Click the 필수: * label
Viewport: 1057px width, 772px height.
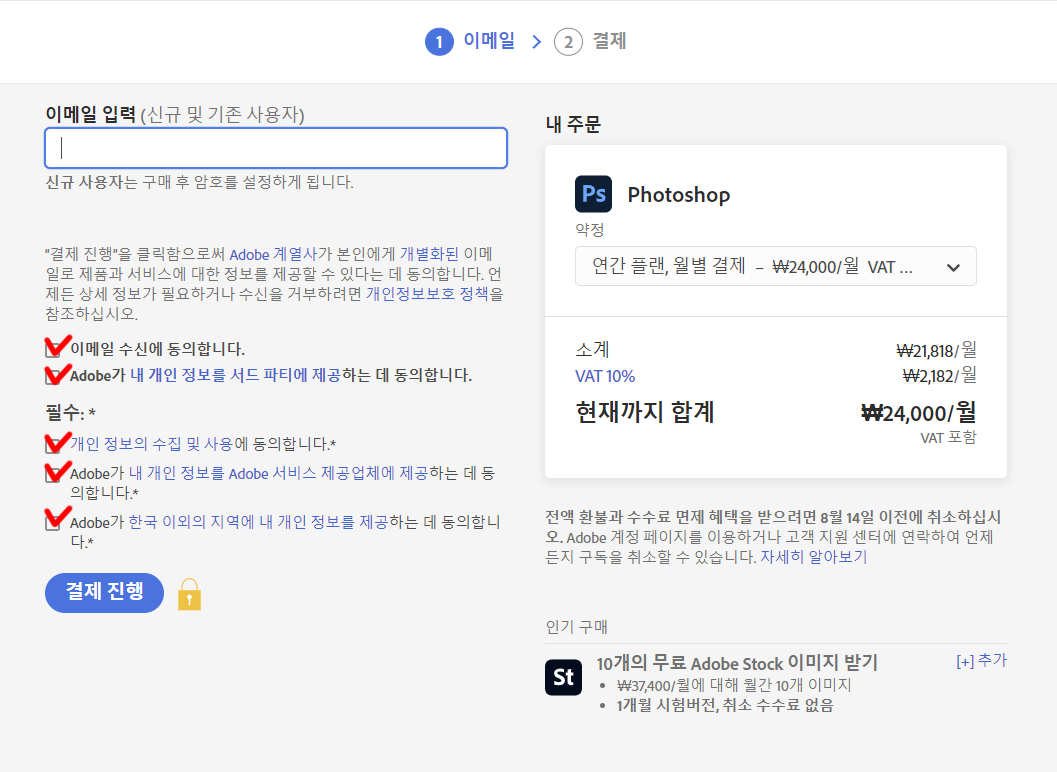pos(71,413)
